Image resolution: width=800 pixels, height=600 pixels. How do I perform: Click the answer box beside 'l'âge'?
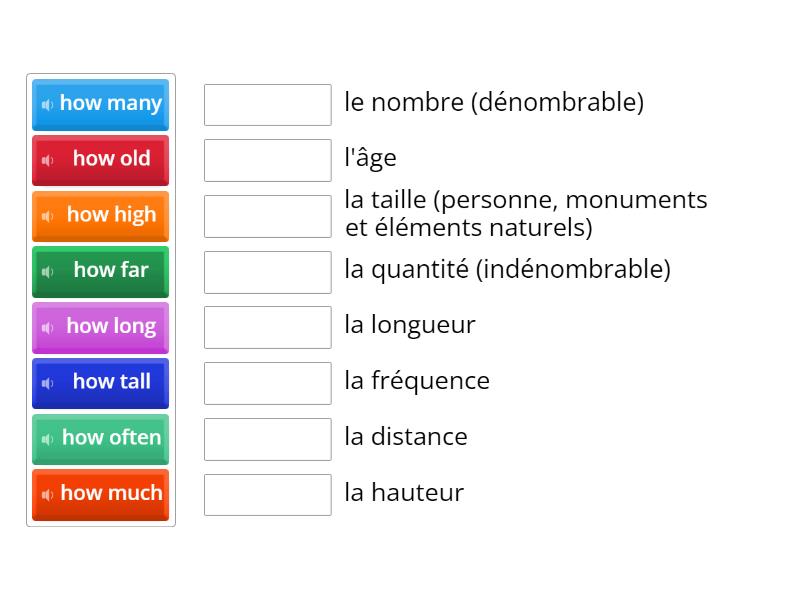click(x=267, y=160)
